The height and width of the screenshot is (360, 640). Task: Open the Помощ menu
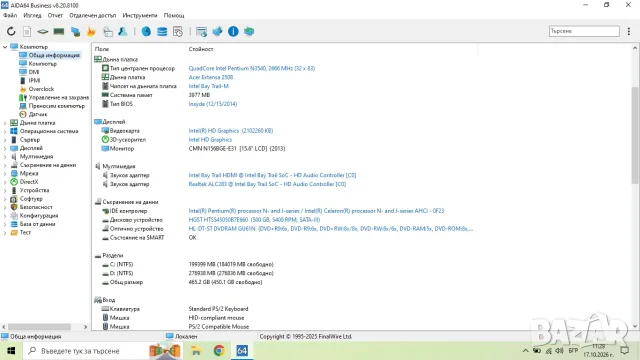[174, 16]
